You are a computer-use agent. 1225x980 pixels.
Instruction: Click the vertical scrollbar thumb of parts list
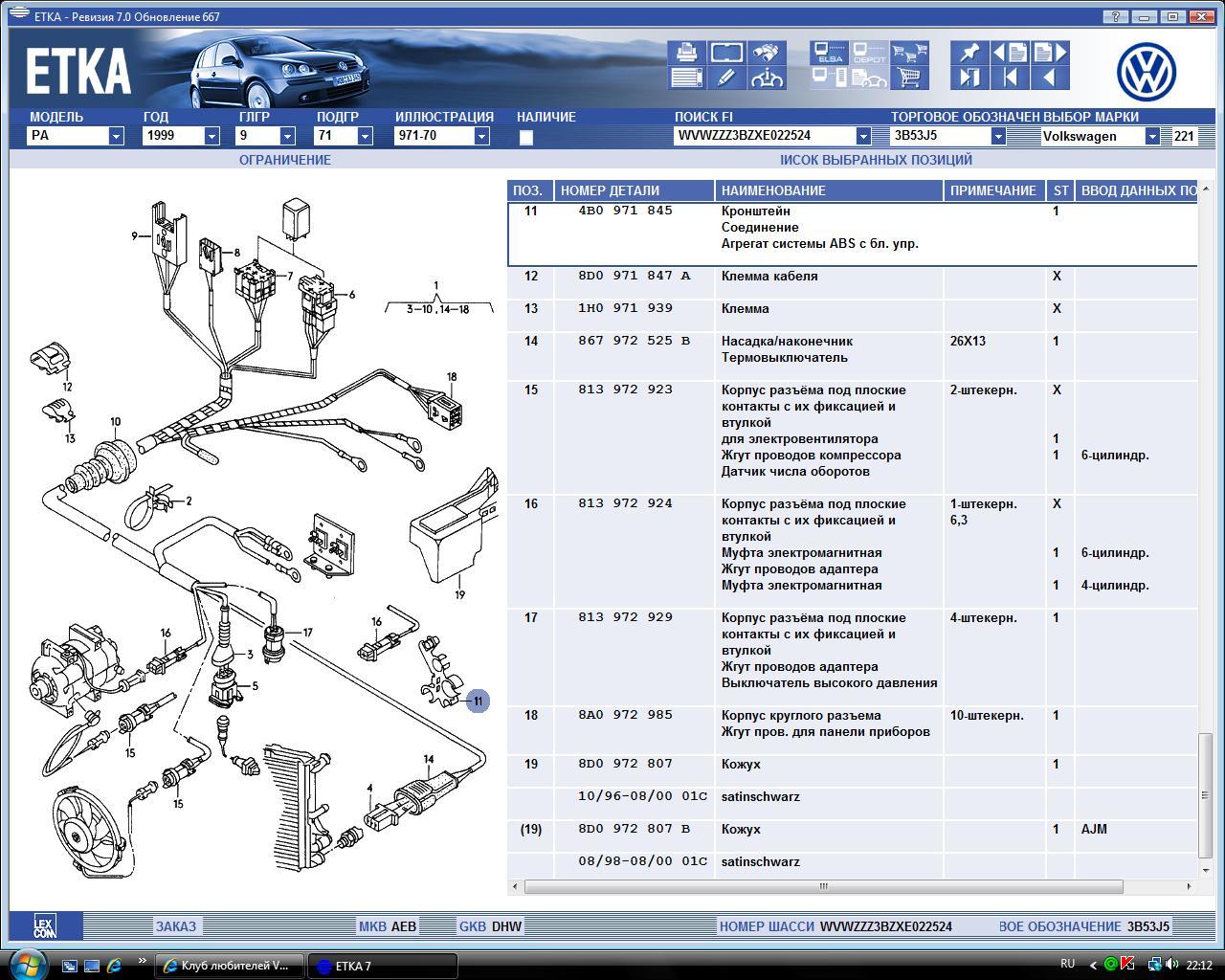click(1206, 795)
